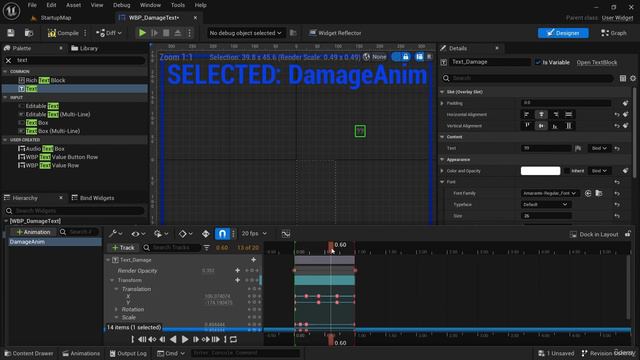
Task: Click the playhead at 0.60
Action: coord(331,246)
